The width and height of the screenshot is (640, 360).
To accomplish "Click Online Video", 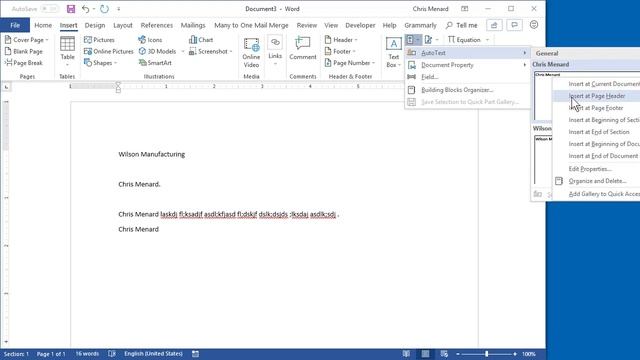I will [251, 52].
